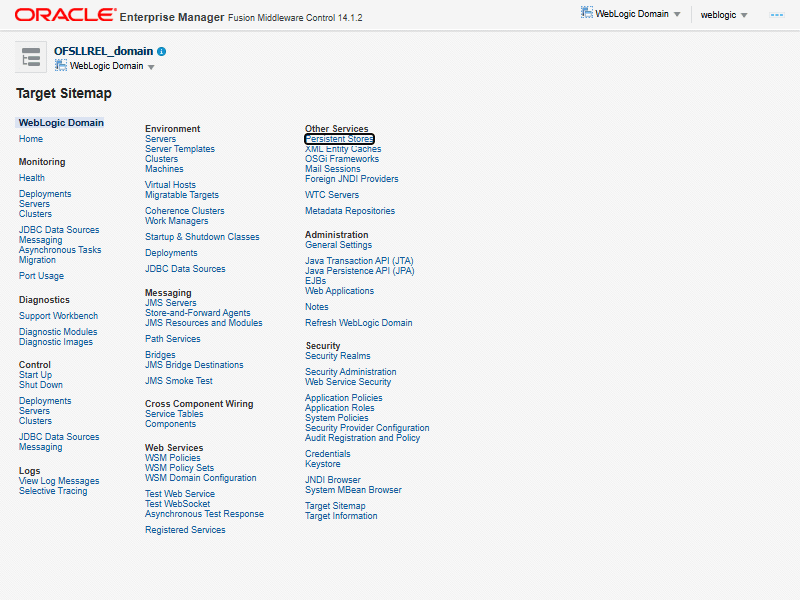The height and width of the screenshot is (600, 800).
Task: Open Support Workbench under Diagnostics
Action: tap(58, 316)
